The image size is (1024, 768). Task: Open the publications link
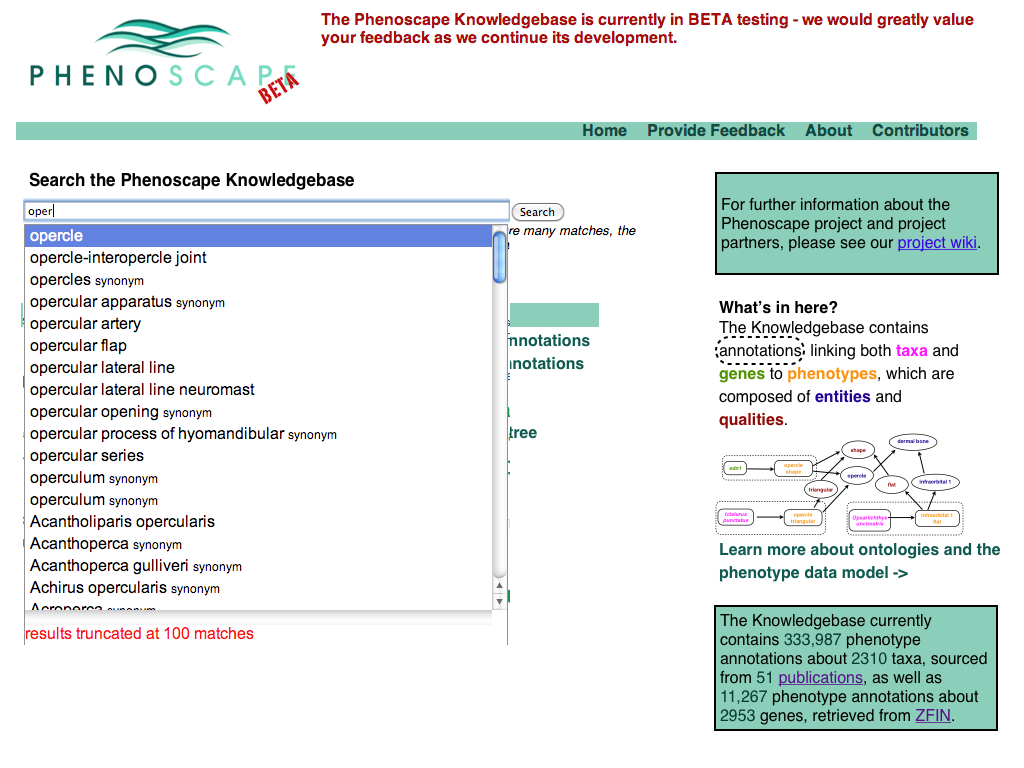820,678
